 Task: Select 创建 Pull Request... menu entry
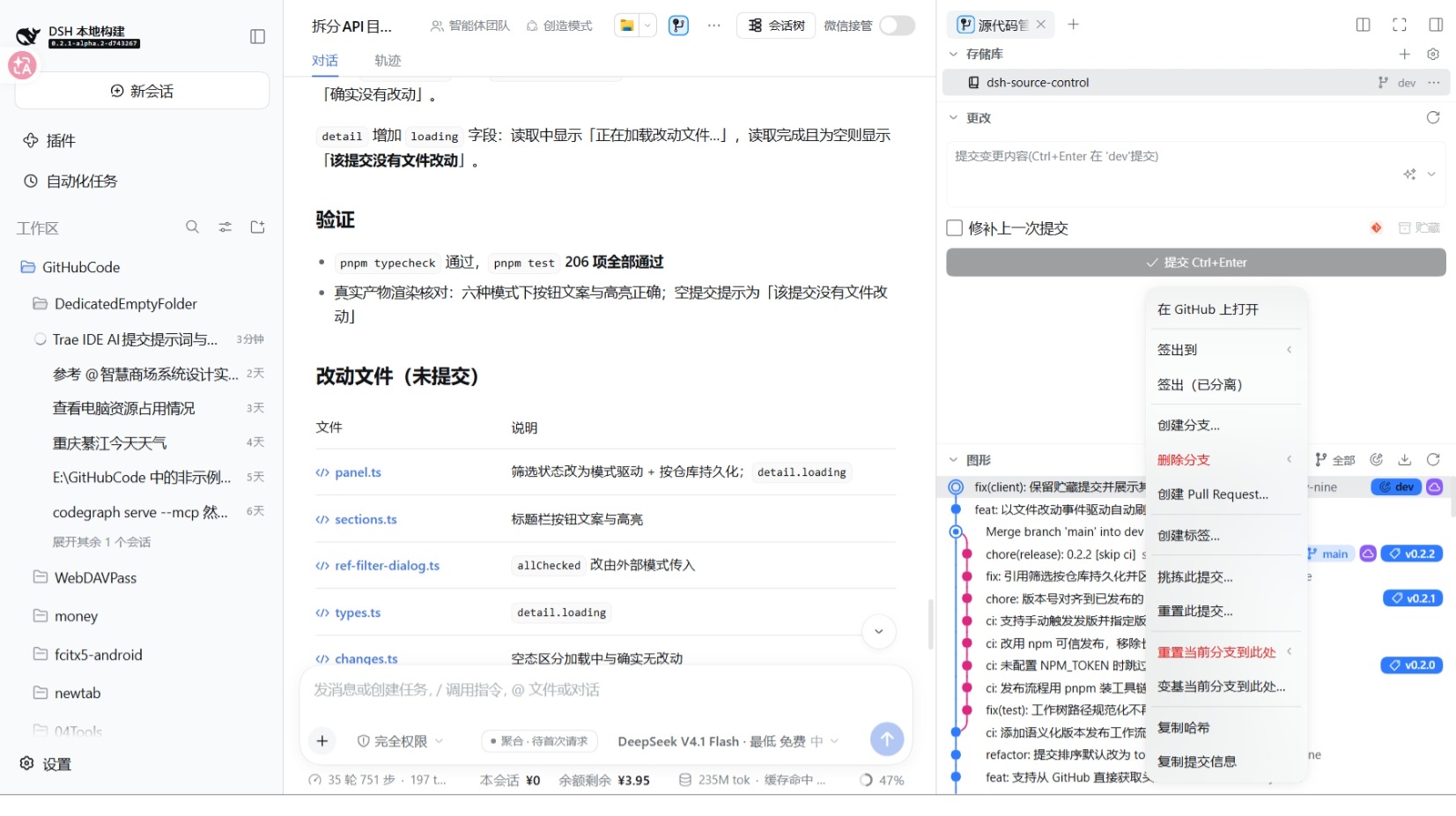1225,494
